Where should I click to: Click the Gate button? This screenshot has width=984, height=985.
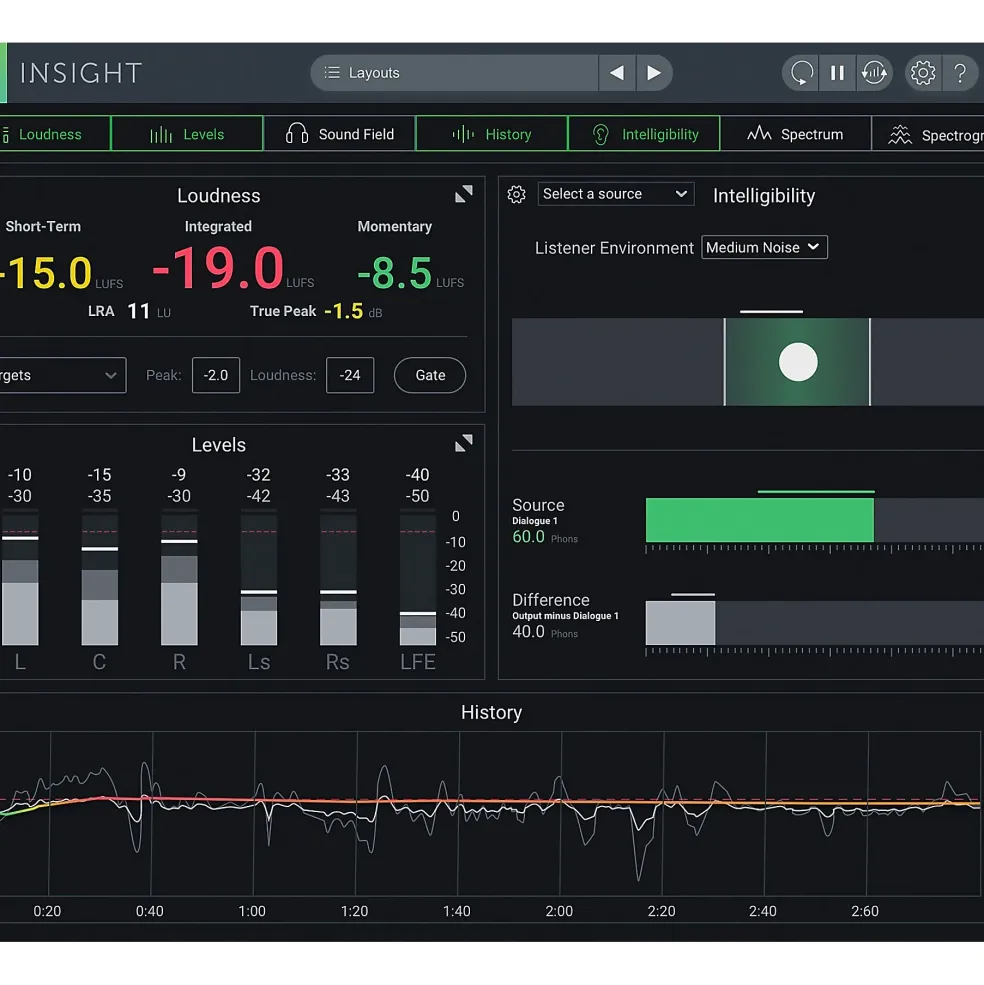coord(430,375)
